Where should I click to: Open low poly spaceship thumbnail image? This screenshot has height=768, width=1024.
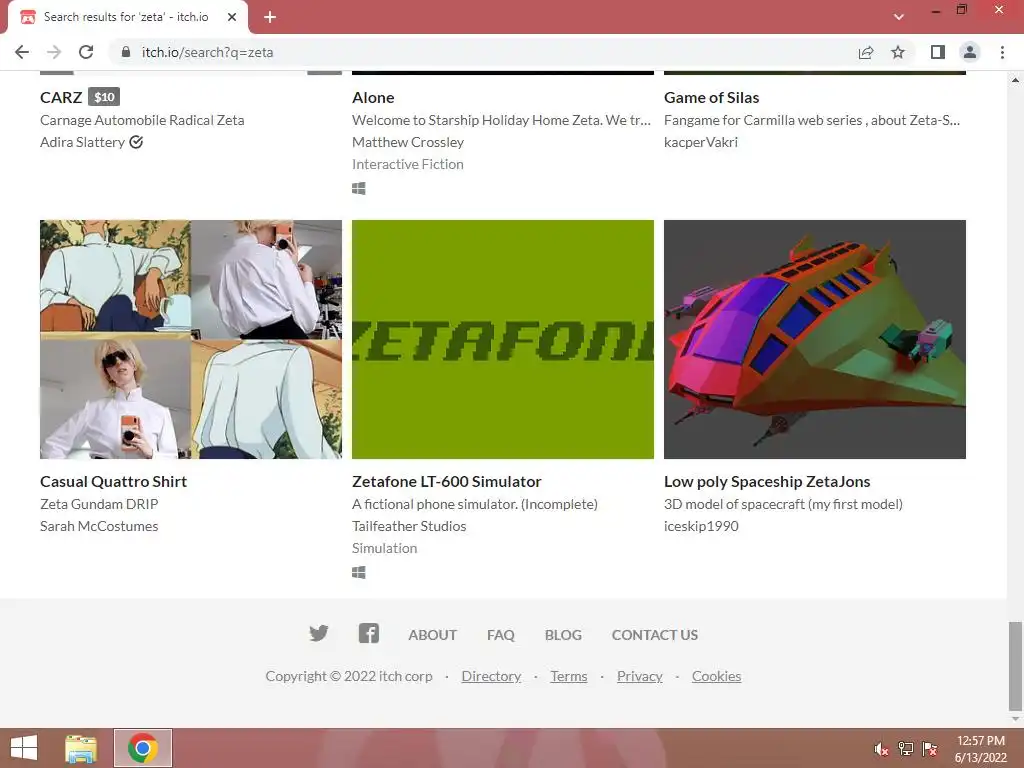[x=814, y=339]
